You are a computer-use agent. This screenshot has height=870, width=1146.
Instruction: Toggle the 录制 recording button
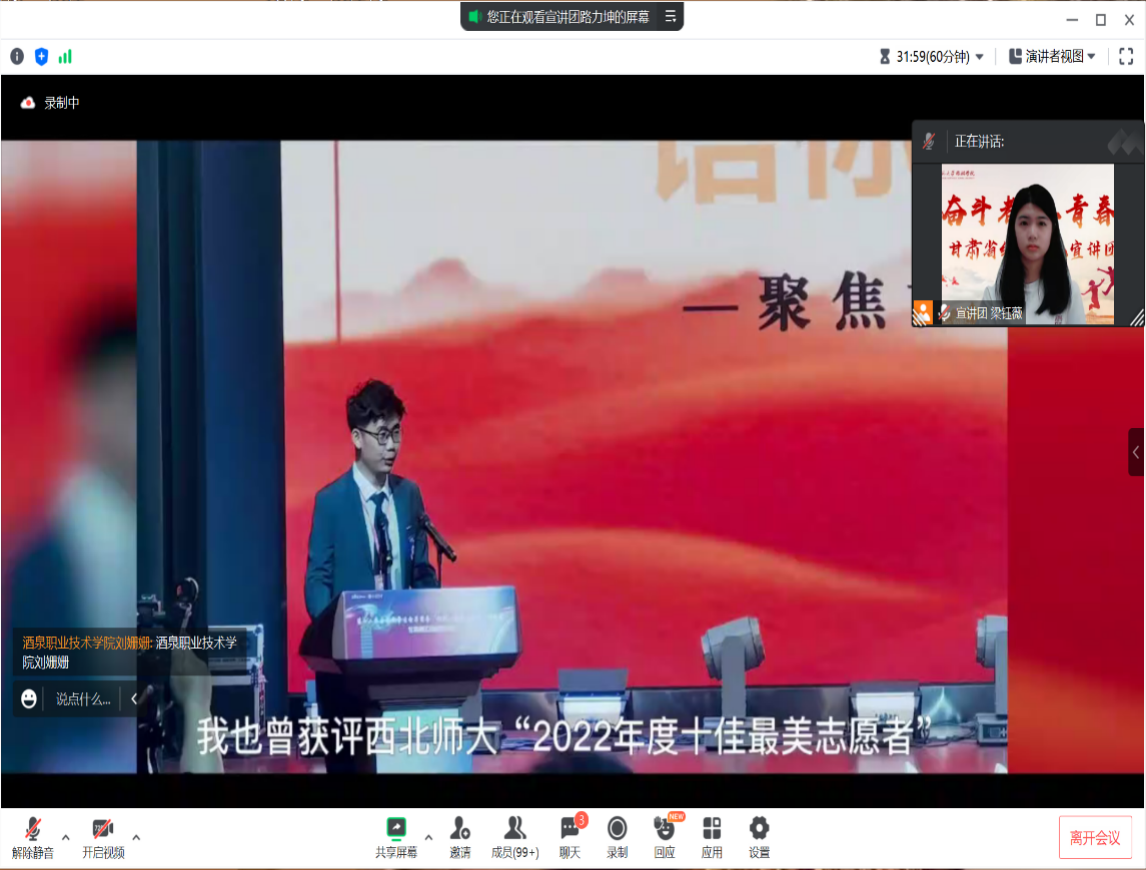click(617, 837)
